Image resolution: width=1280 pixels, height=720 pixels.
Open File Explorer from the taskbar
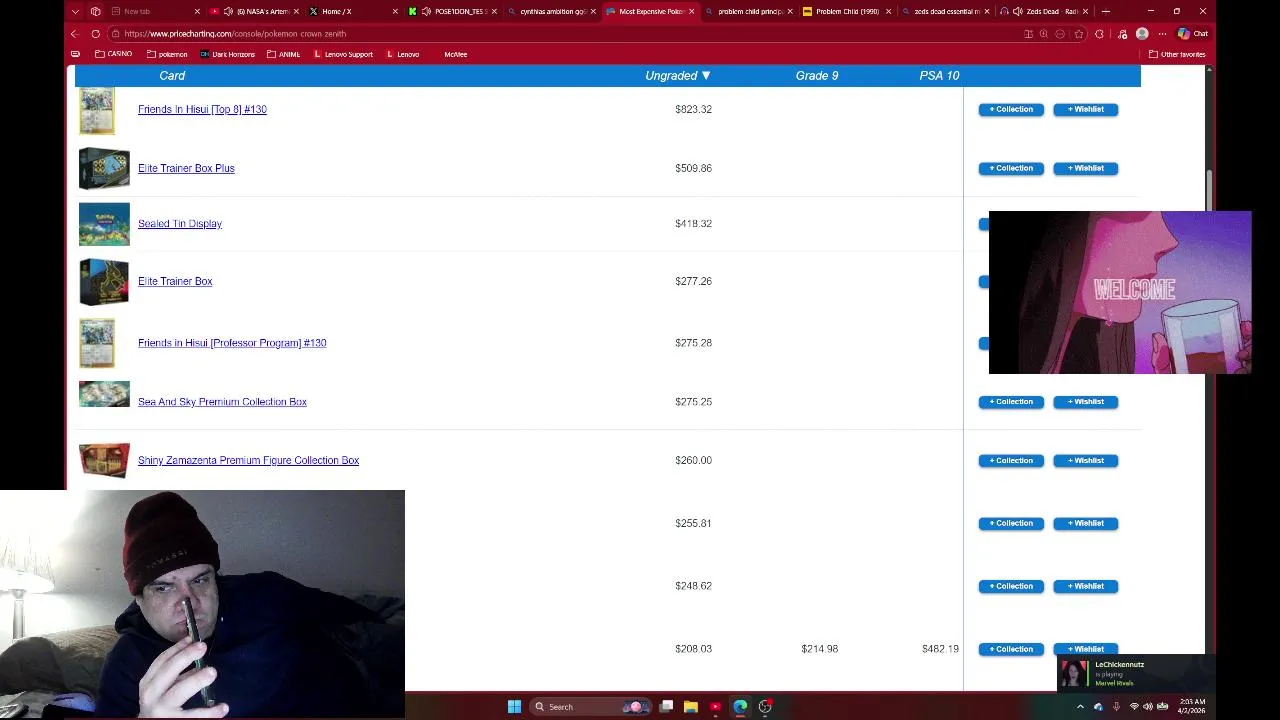(x=691, y=707)
